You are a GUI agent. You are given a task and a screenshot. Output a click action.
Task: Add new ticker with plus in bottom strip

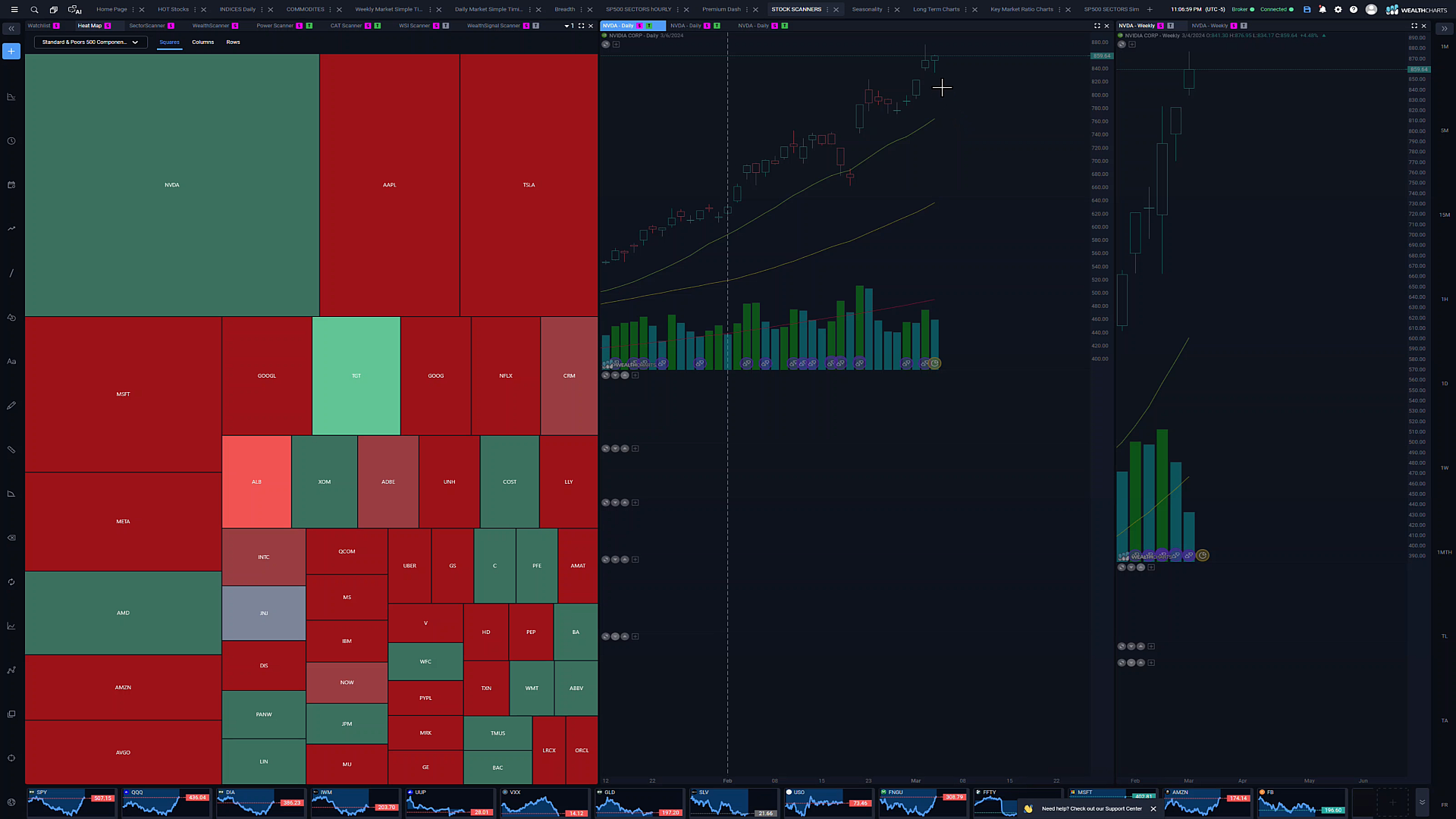click(x=1392, y=802)
